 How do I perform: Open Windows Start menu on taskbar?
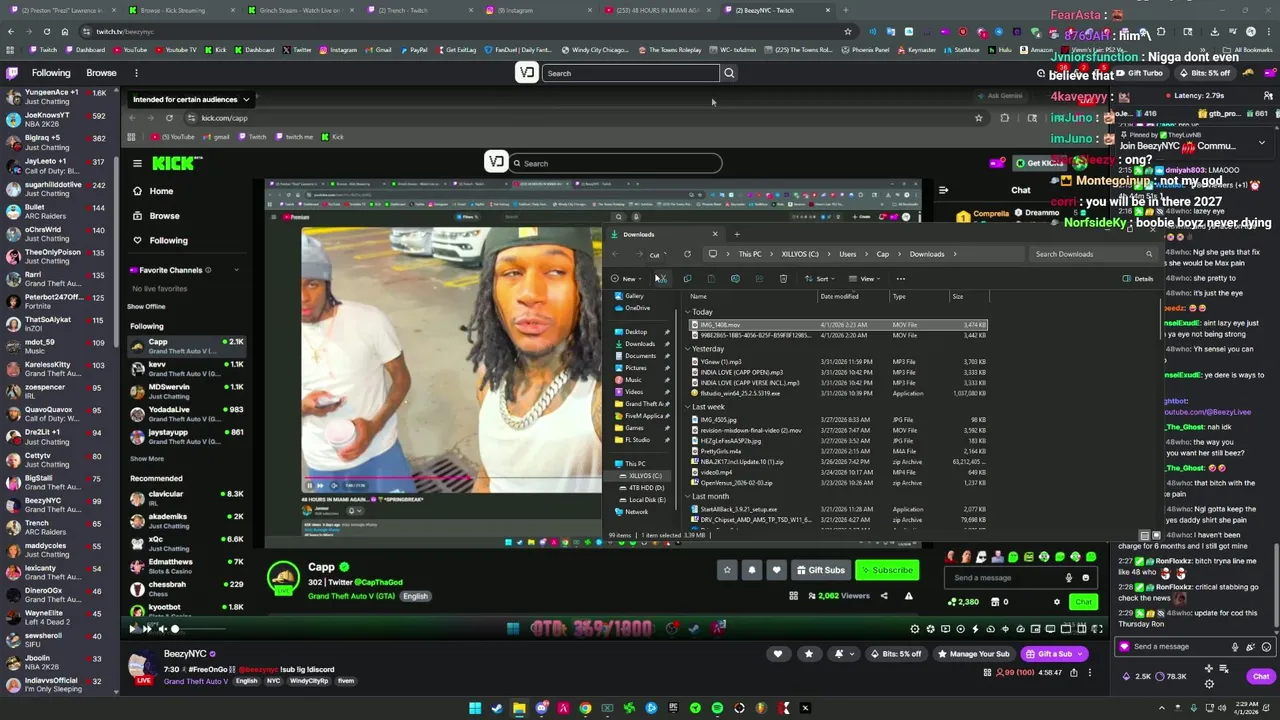(475, 708)
